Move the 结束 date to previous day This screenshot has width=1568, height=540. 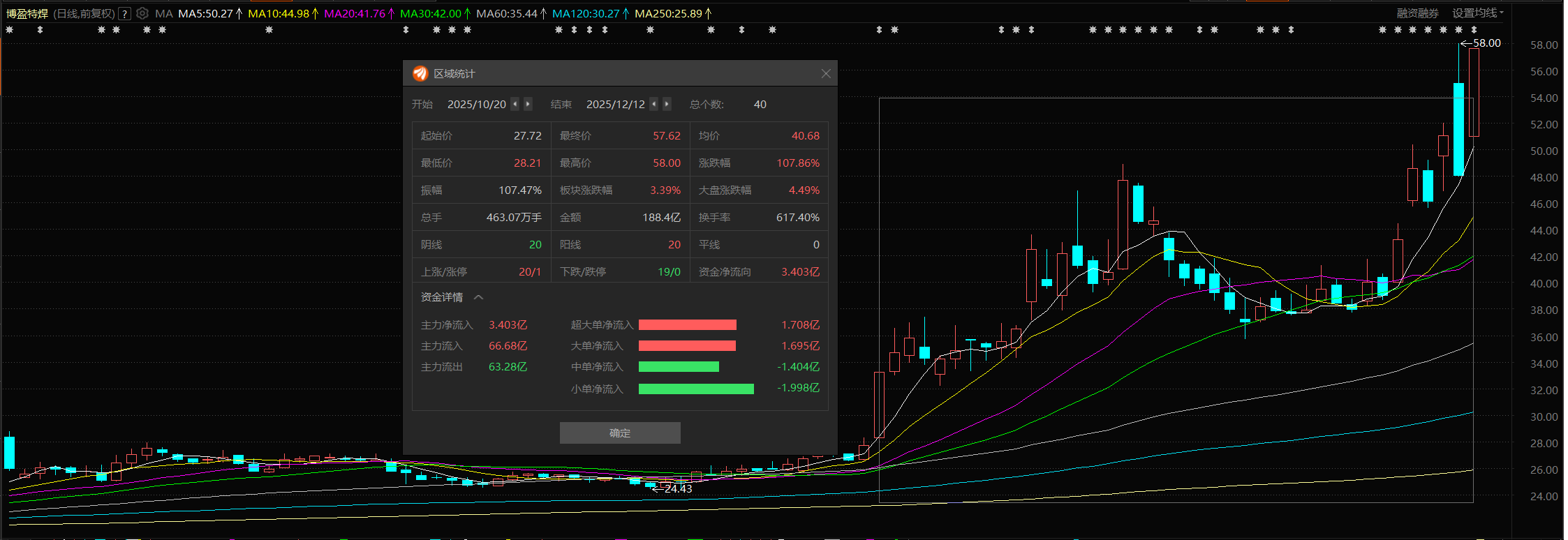pos(654,104)
